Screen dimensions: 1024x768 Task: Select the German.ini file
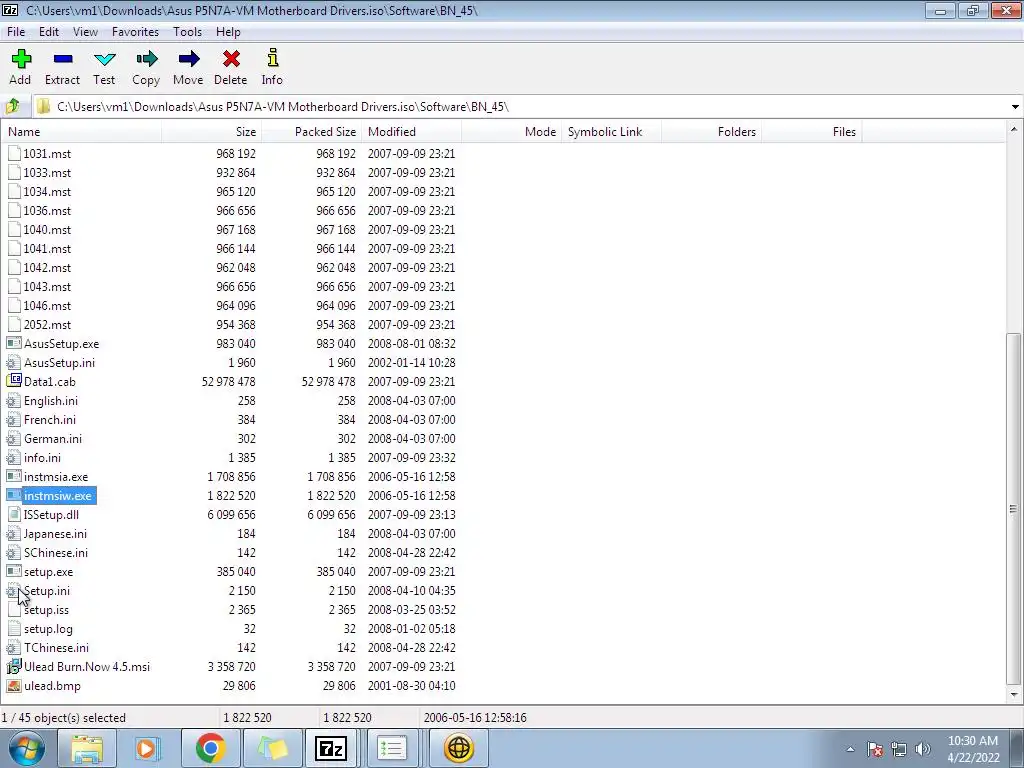point(53,438)
